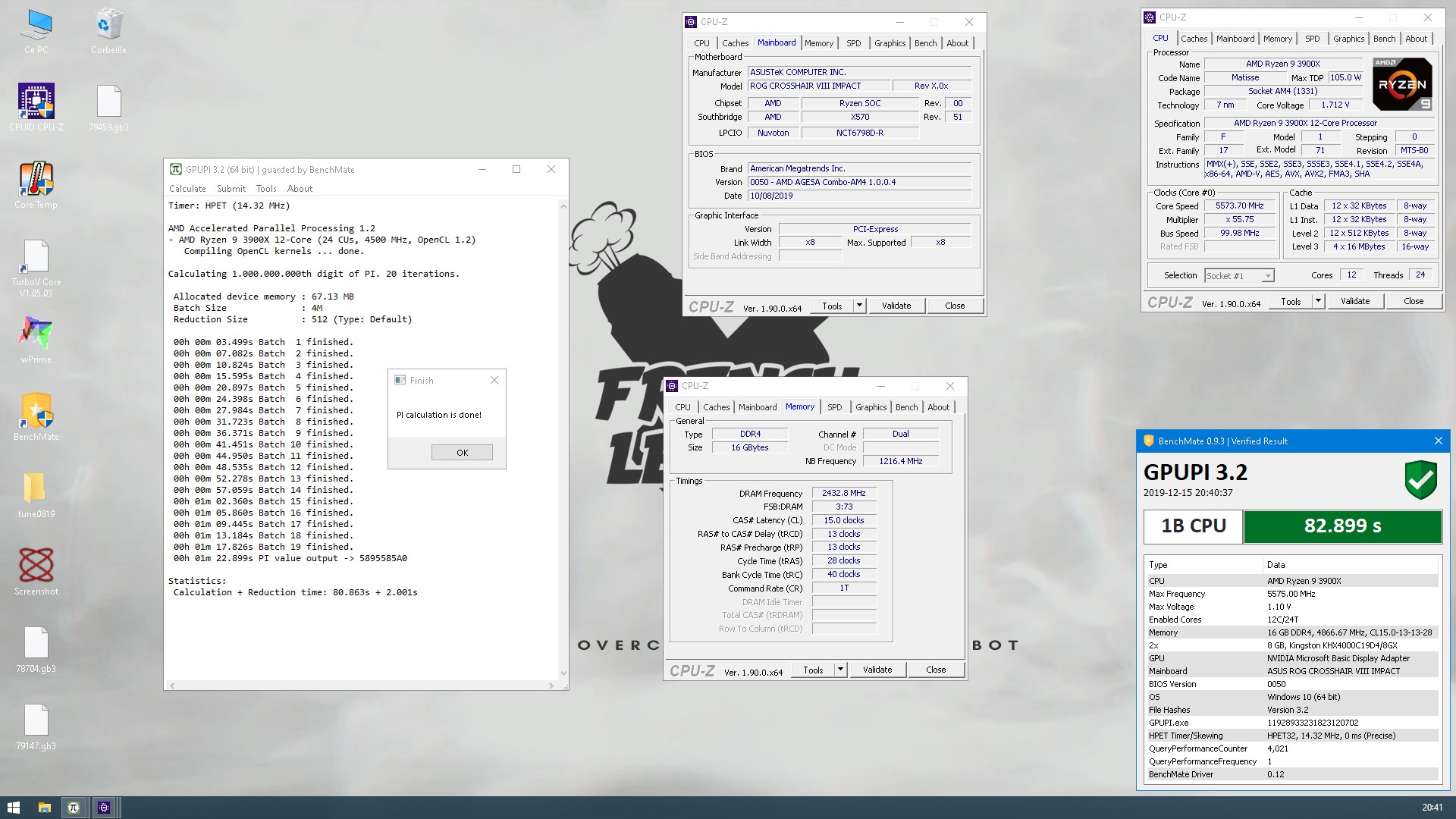1456x819 pixels.
Task: Open the Tools dropdown arrow in CPU tab CPU-Z
Action: 1318,301
